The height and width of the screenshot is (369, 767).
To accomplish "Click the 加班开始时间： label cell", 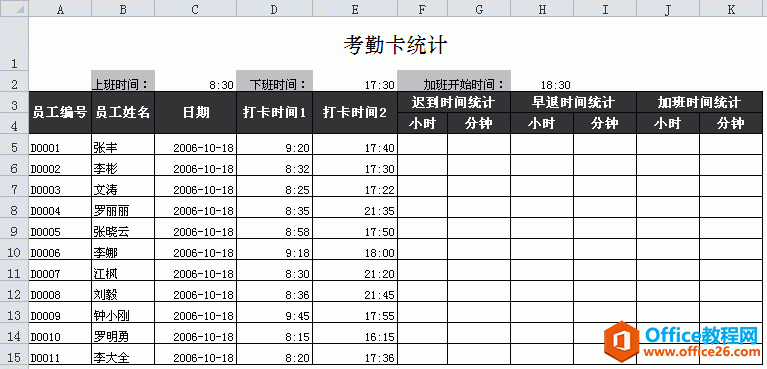I will pyautogui.click(x=454, y=81).
